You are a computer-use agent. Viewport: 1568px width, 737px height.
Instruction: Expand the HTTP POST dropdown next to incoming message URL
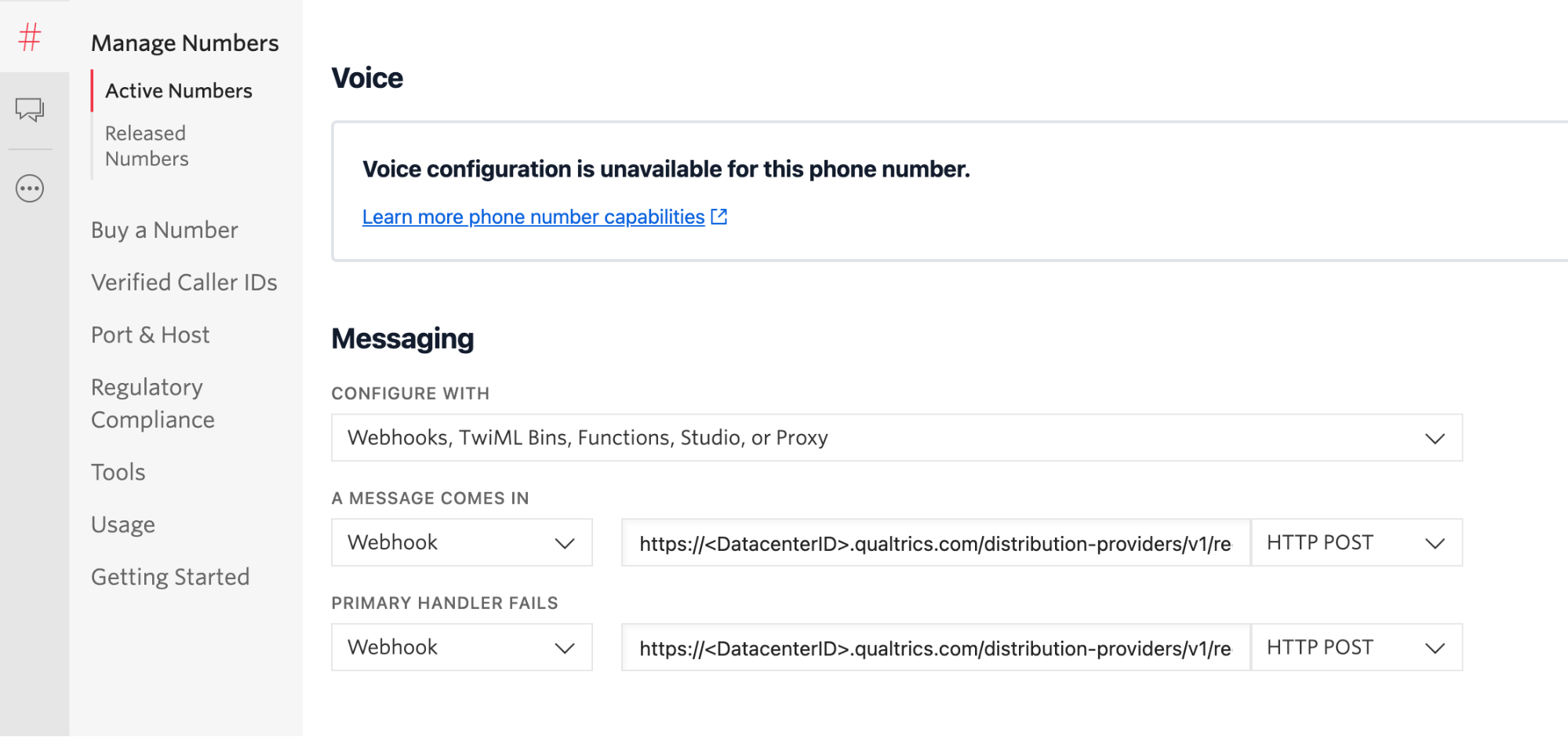[1436, 542]
